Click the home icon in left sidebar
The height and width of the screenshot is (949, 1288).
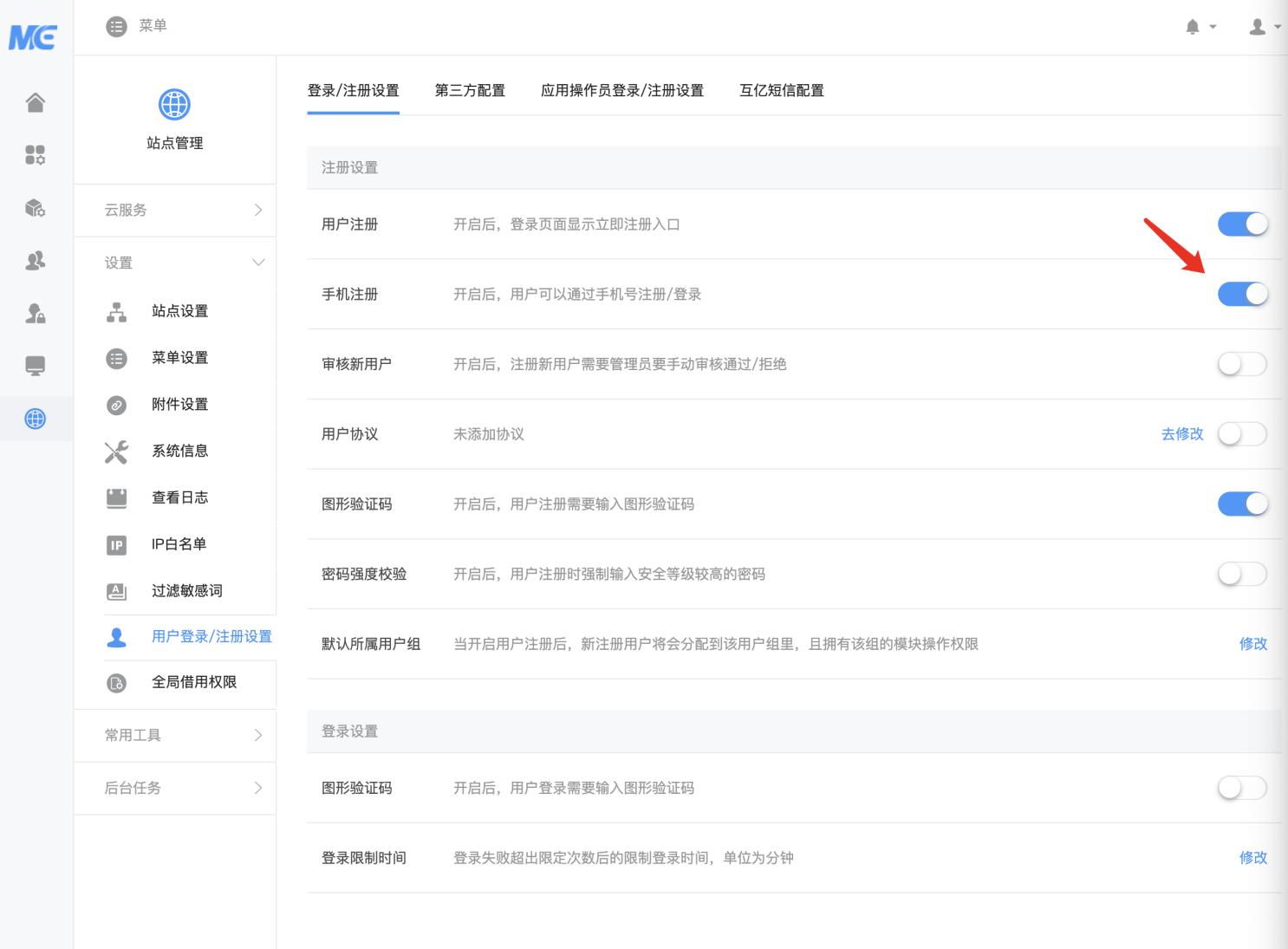point(36,102)
